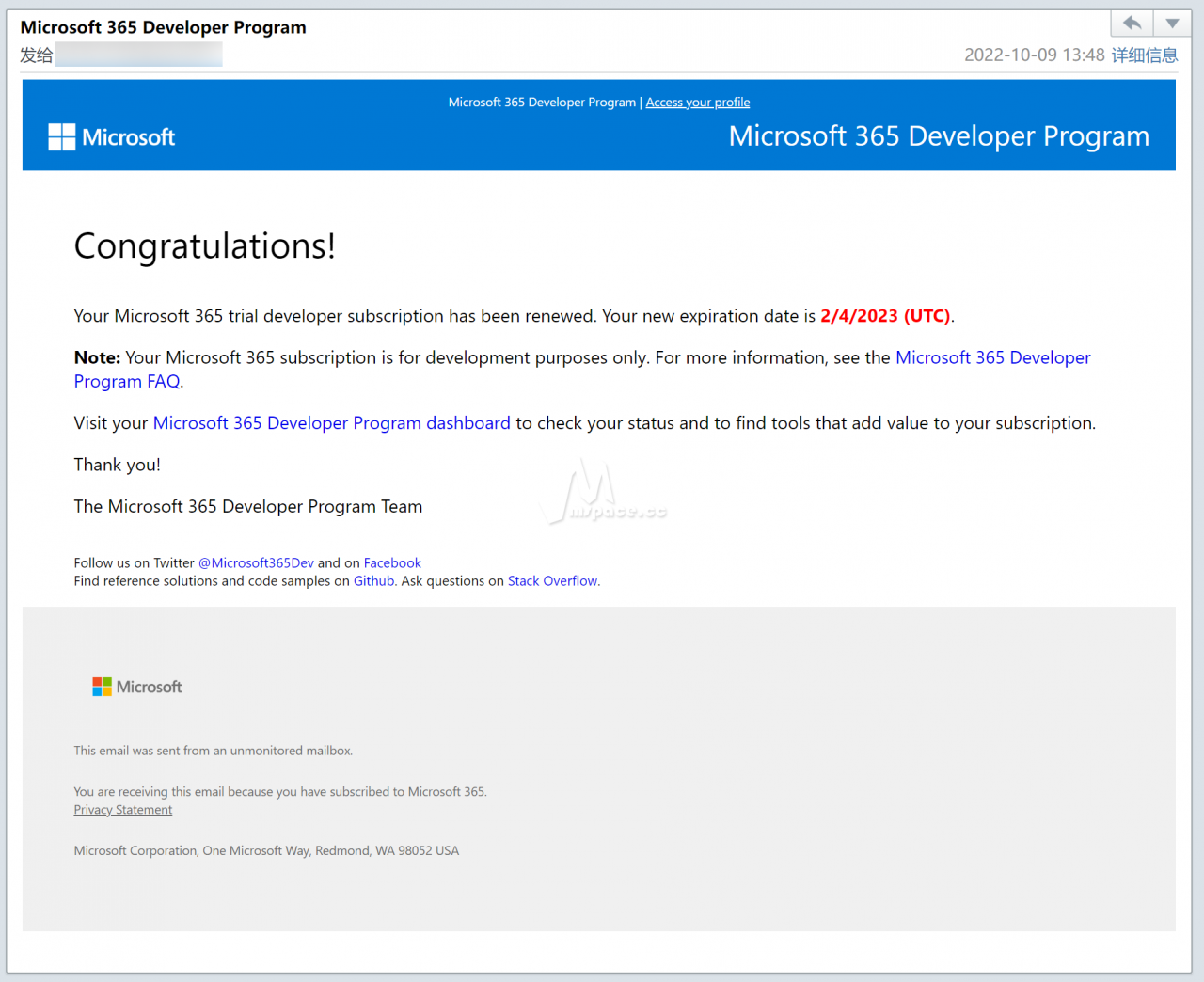Image resolution: width=1204 pixels, height=982 pixels.
Task: Open the Github link
Action: tap(373, 581)
